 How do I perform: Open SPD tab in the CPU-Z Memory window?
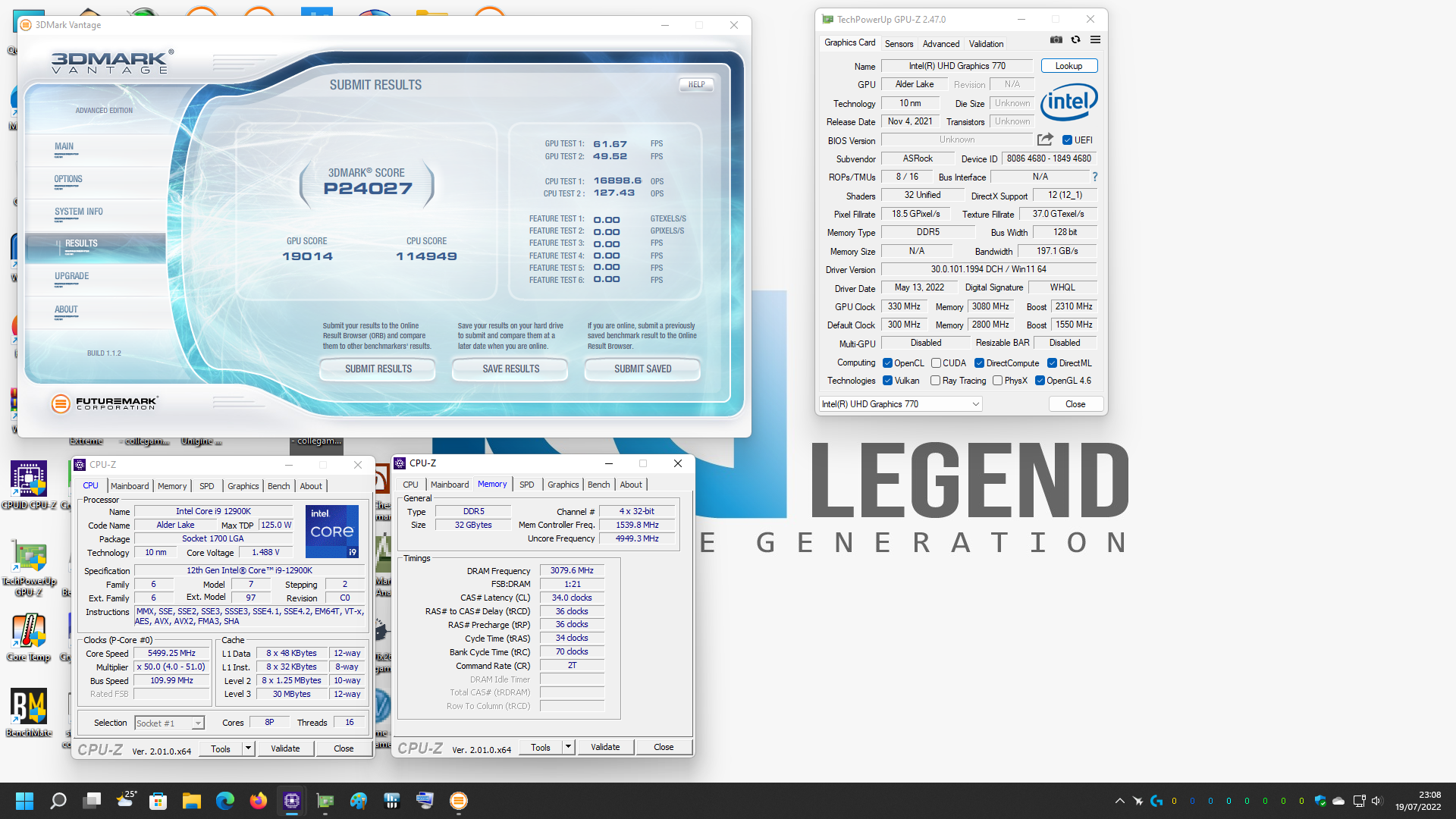[527, 485]
